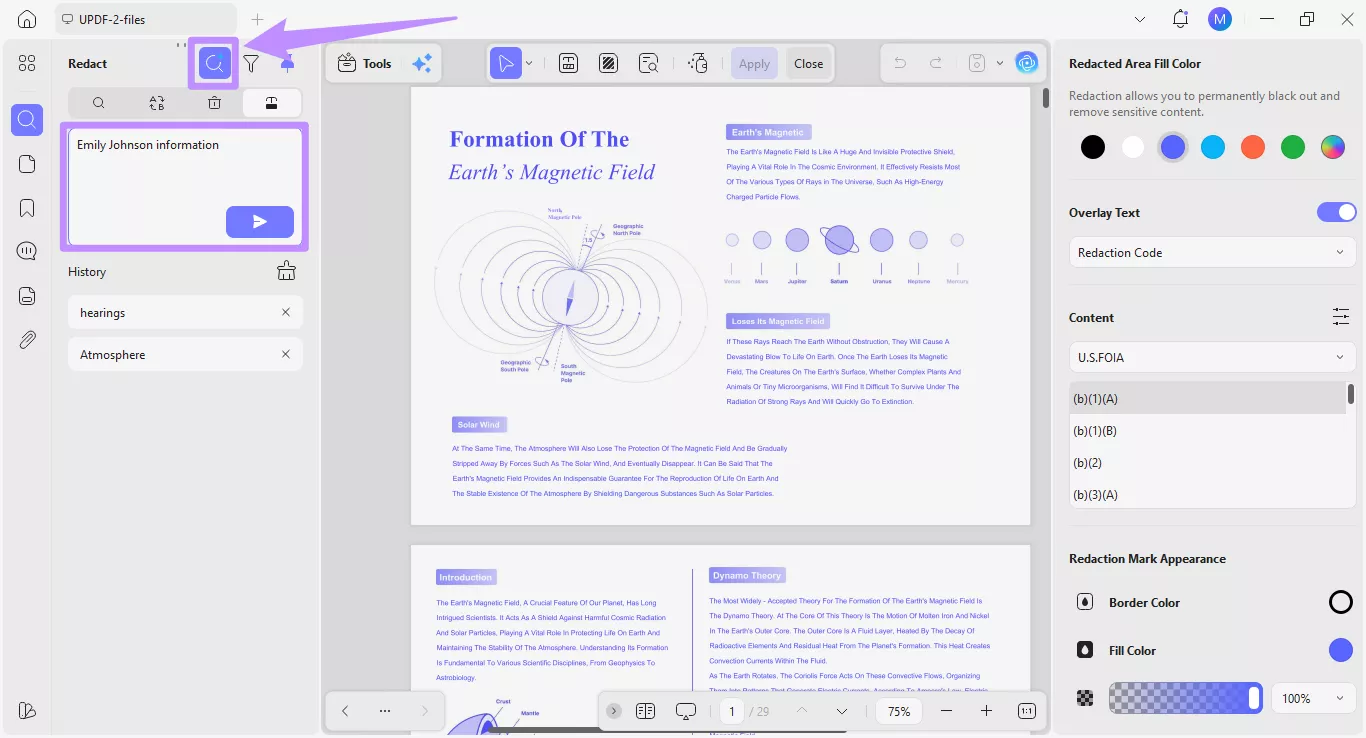Select 'hearings' history entry
This screenshot has width=1366, height=738.
pyautogui.click(x=185, y=313)
